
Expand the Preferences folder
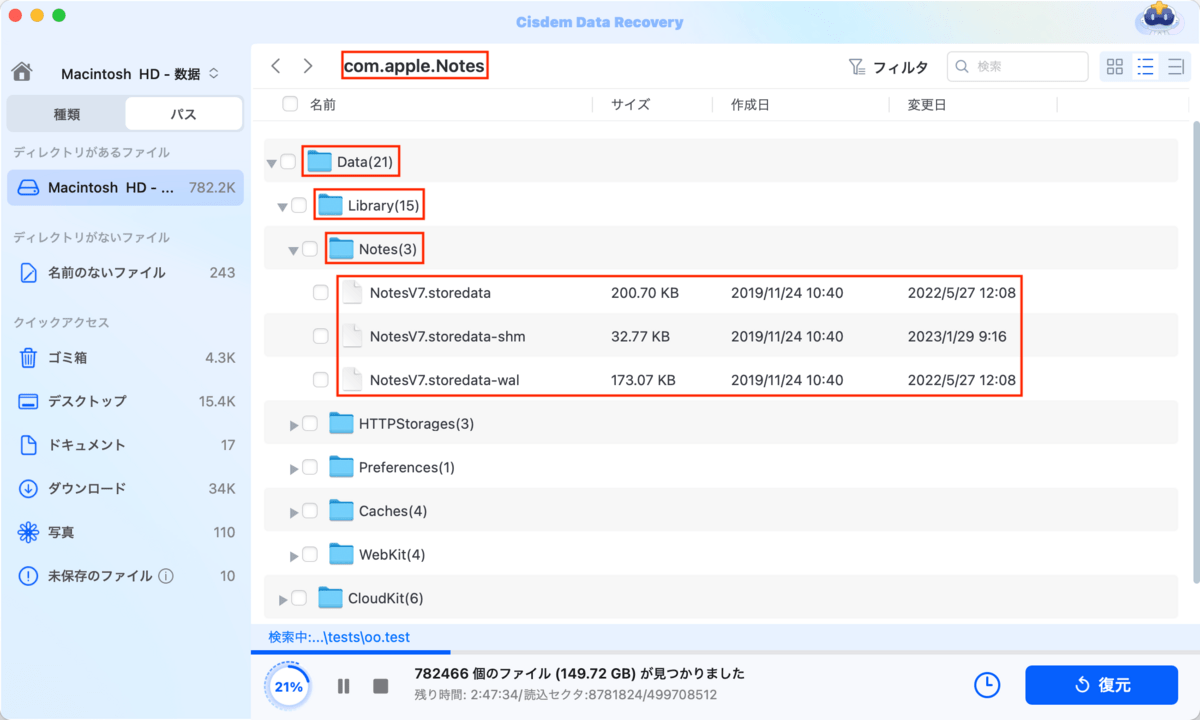pos(294,468)
